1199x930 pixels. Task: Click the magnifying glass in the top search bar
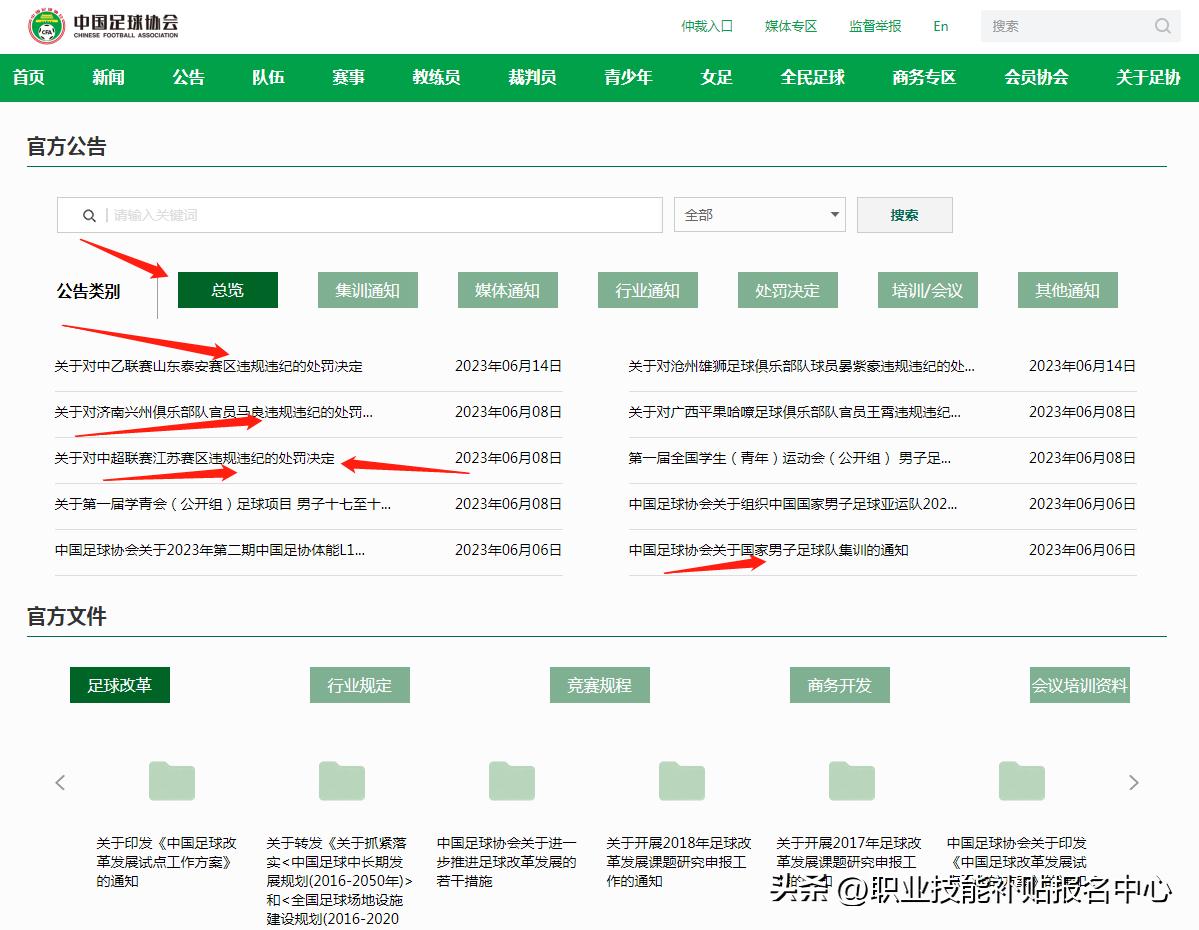(x=1161, y=25)
